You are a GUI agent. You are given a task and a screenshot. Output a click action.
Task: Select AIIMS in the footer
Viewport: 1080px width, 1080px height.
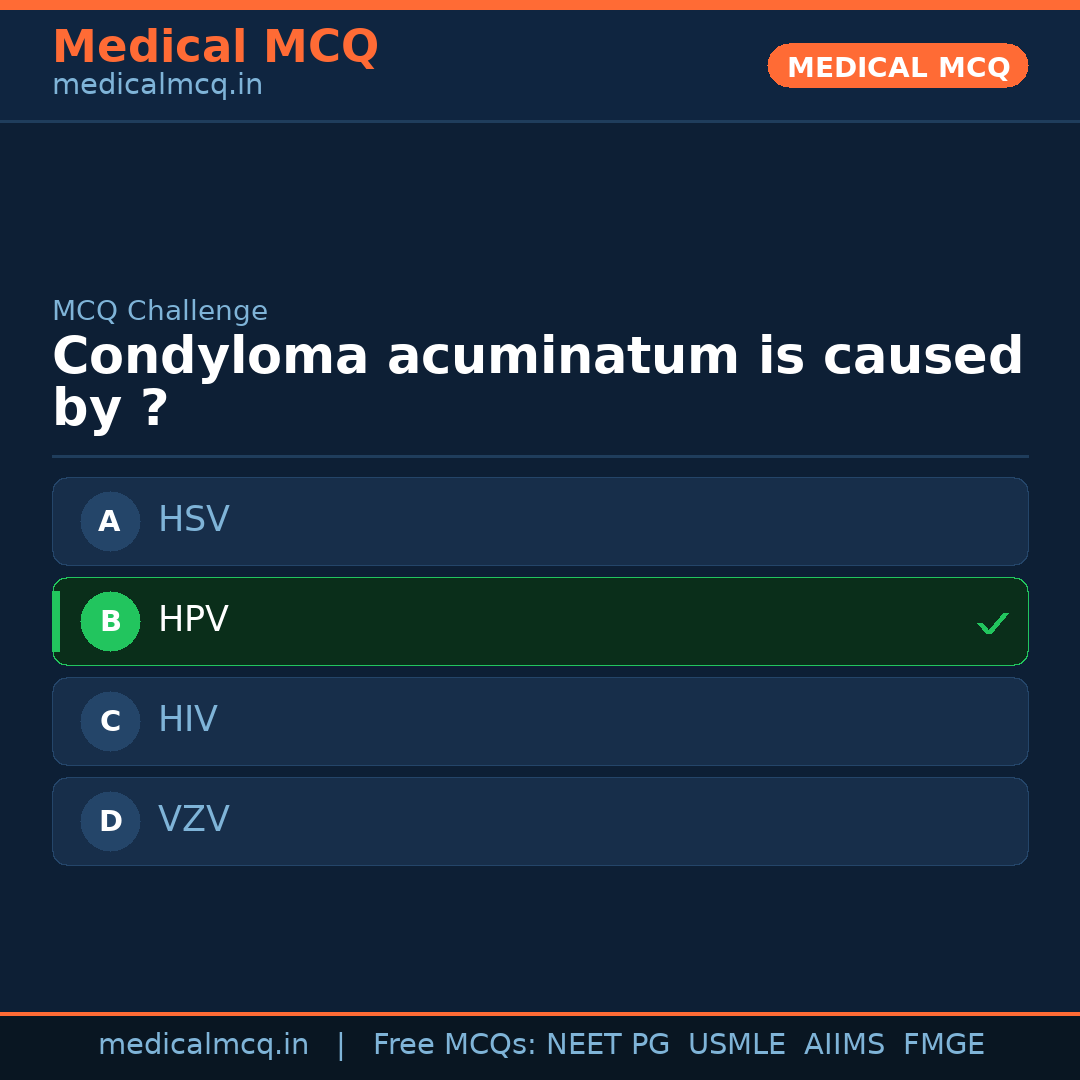[844, 1045]
